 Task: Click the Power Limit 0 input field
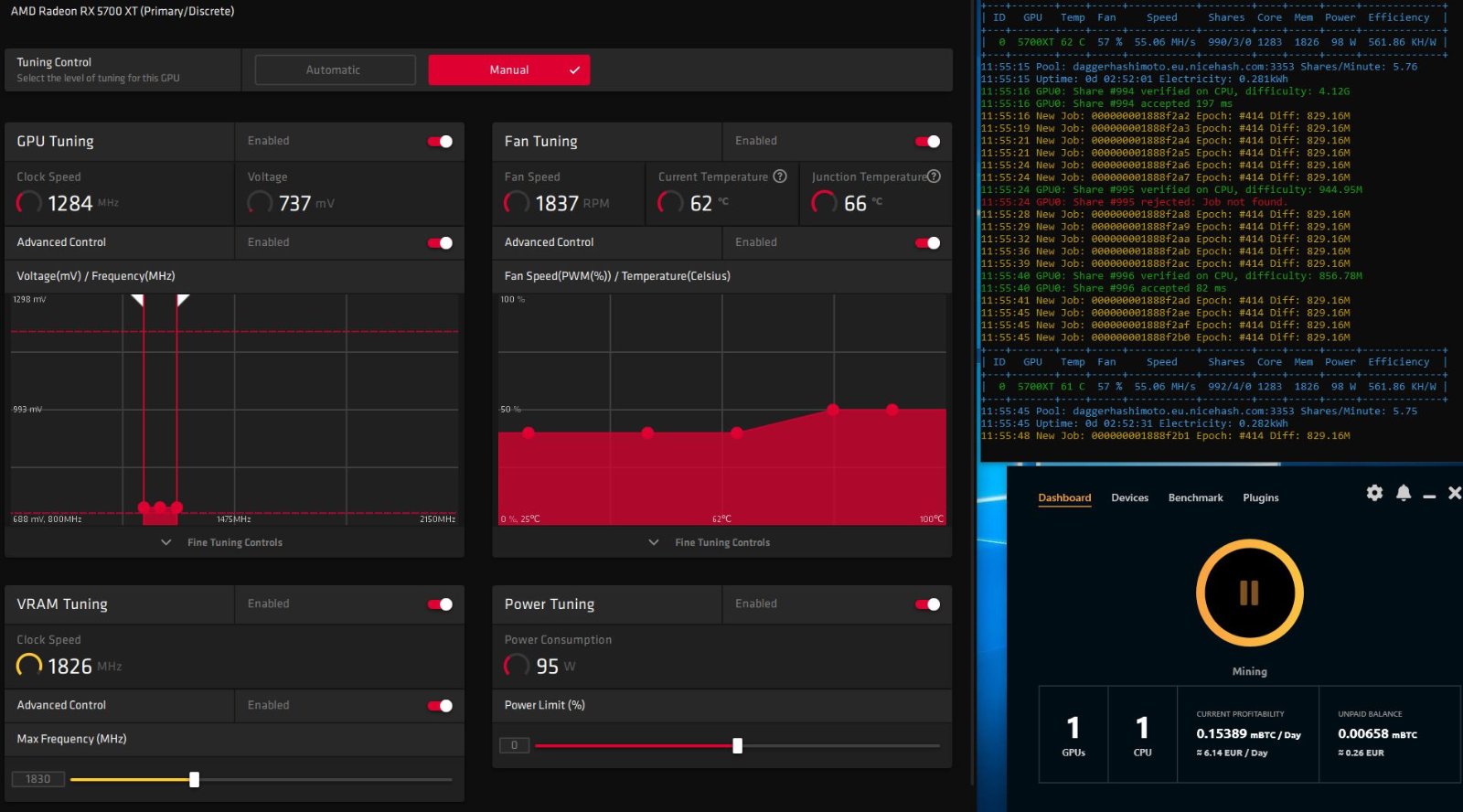pos(514,745)
